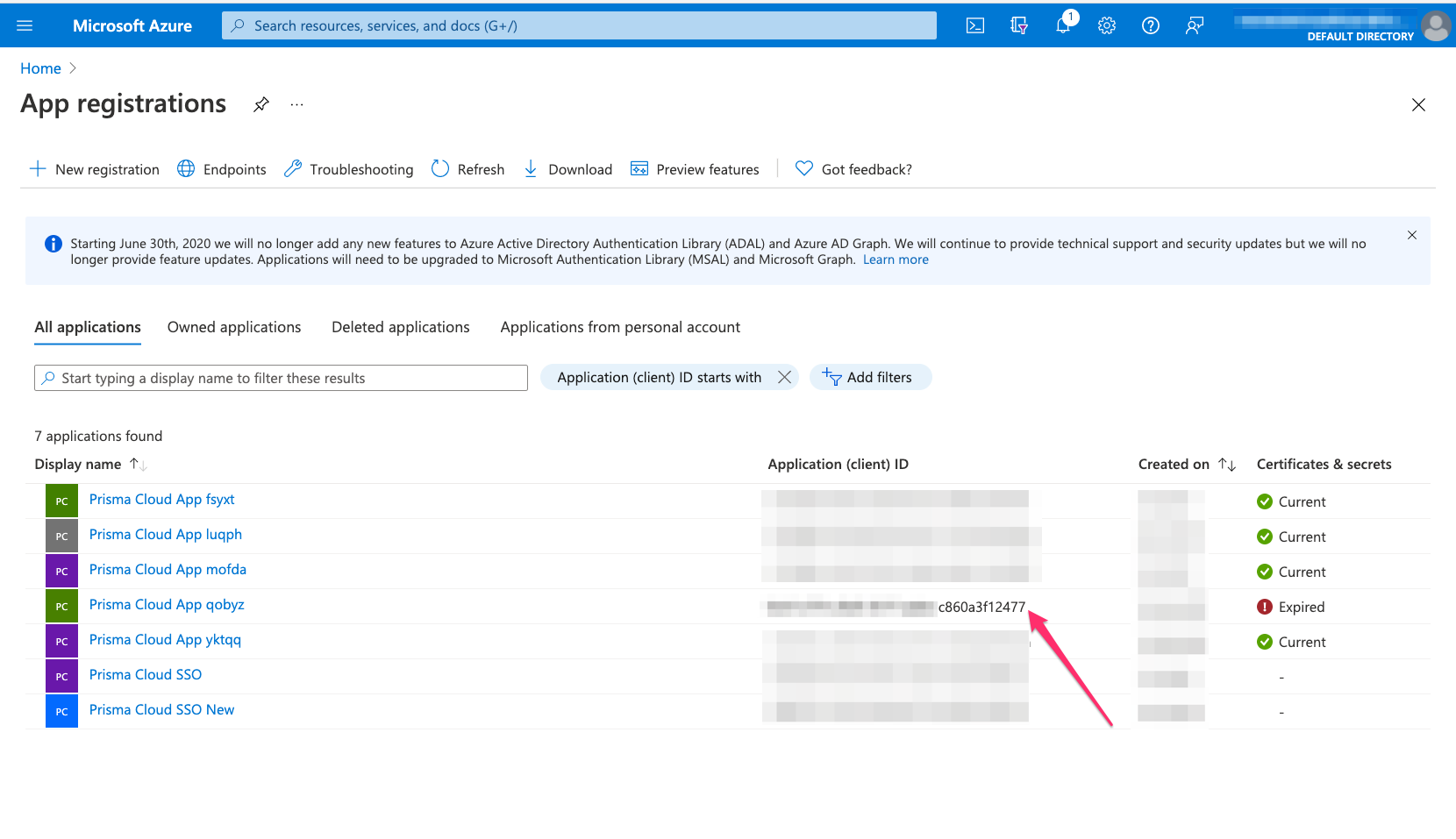Remove the Application (client) ID filter
The width and height of the screenshot is (1456, 839).
click(x=785, y=377)
